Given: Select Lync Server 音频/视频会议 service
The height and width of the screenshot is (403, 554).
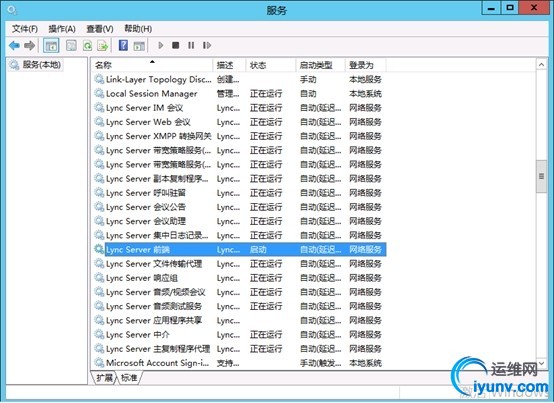Looking at the screenshot, I should (x=239, y=292).
